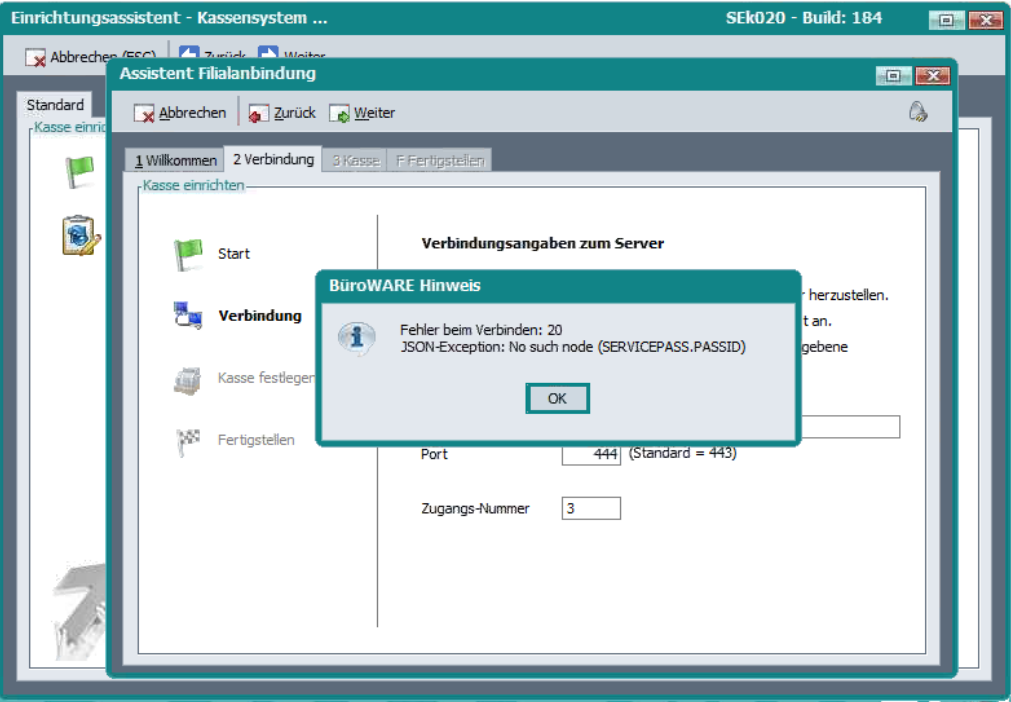
Task: Go back with the Zurück button
Action: pyautogui.click(x=282, y=113)
